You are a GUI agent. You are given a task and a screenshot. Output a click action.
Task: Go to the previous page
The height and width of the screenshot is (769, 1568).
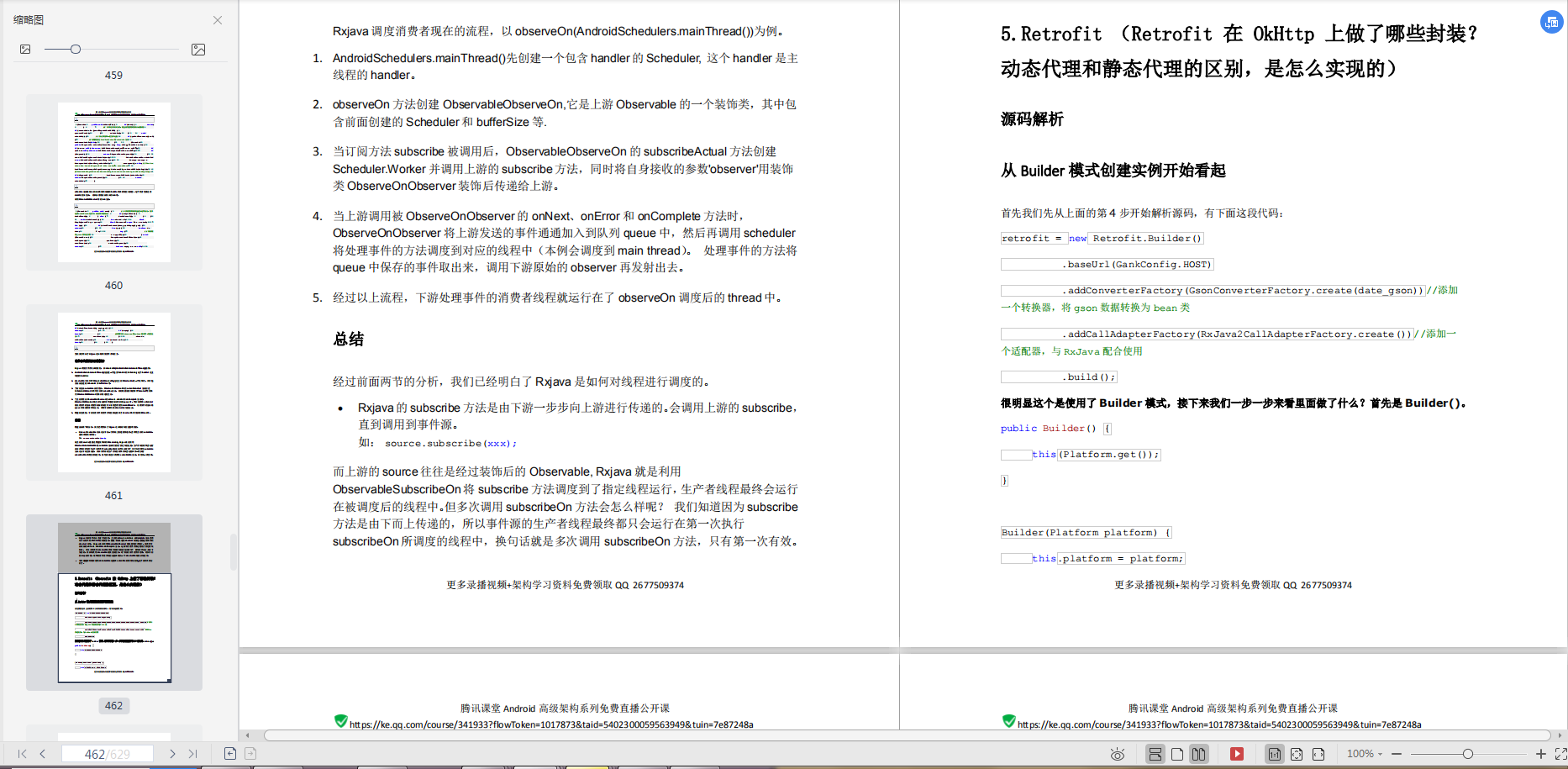click(x=43, y=754)
